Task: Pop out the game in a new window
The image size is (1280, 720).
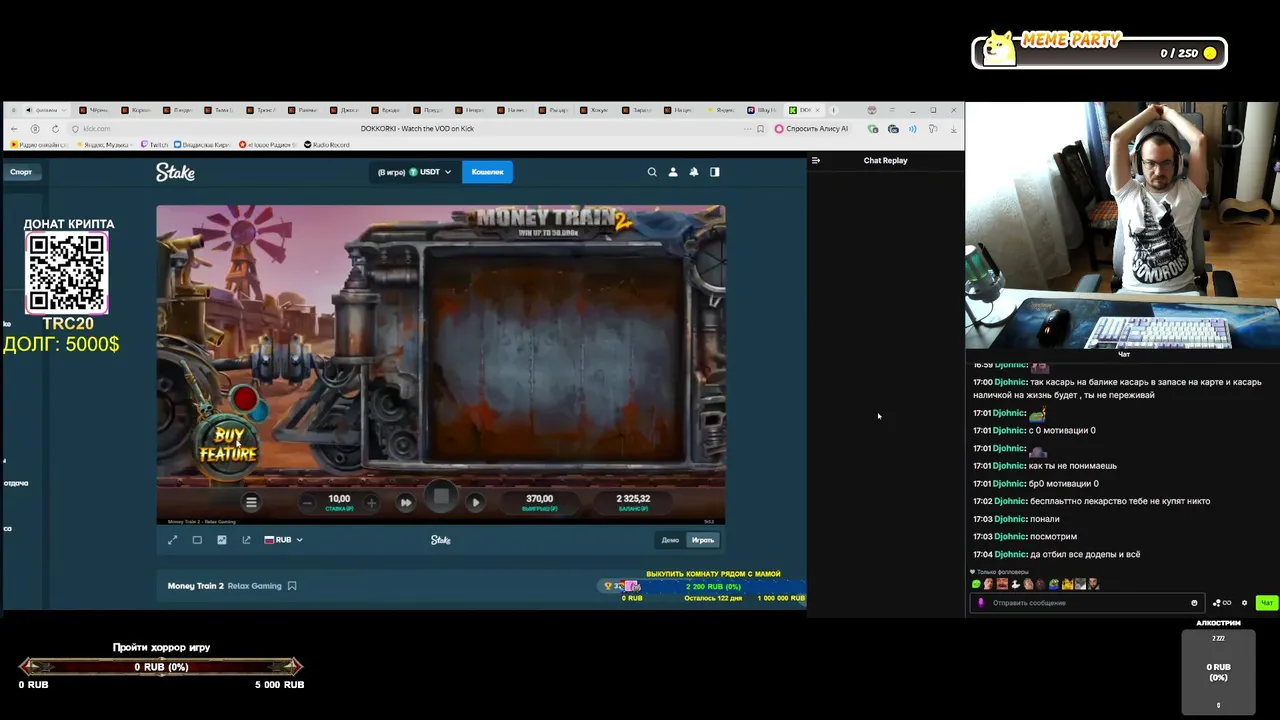Action: pyautogui.click(x=246, y=540)
